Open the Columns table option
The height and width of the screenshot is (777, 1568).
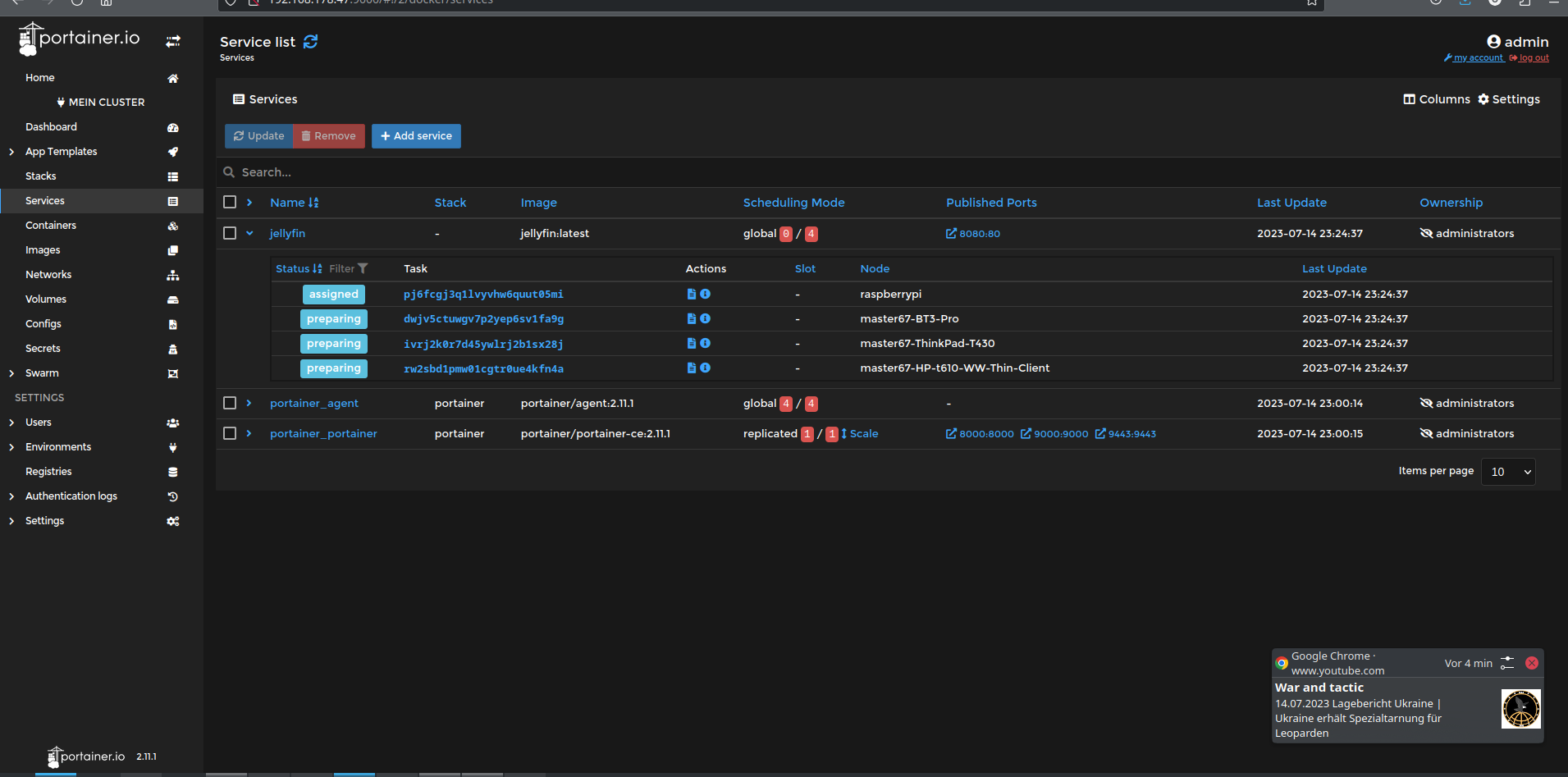point(1437,99)
